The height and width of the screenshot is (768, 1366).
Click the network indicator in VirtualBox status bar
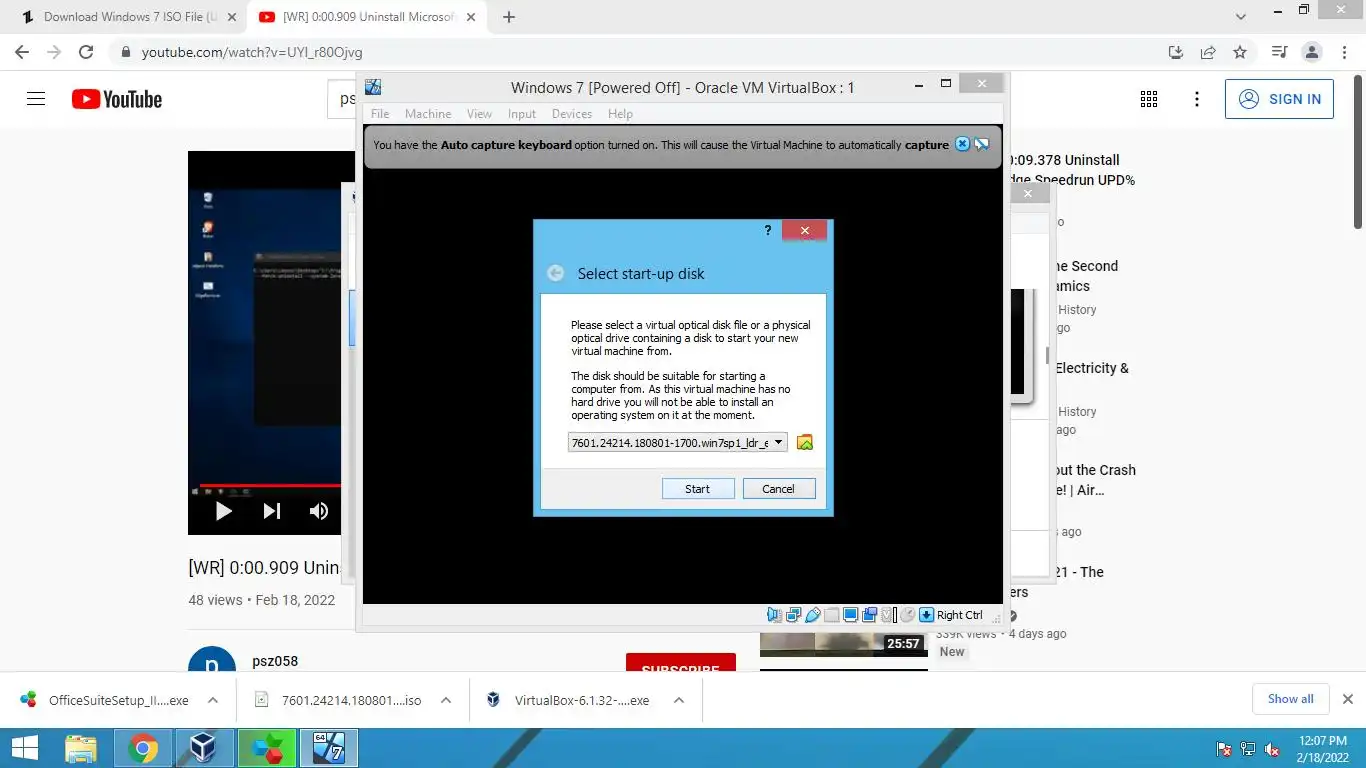794,615
